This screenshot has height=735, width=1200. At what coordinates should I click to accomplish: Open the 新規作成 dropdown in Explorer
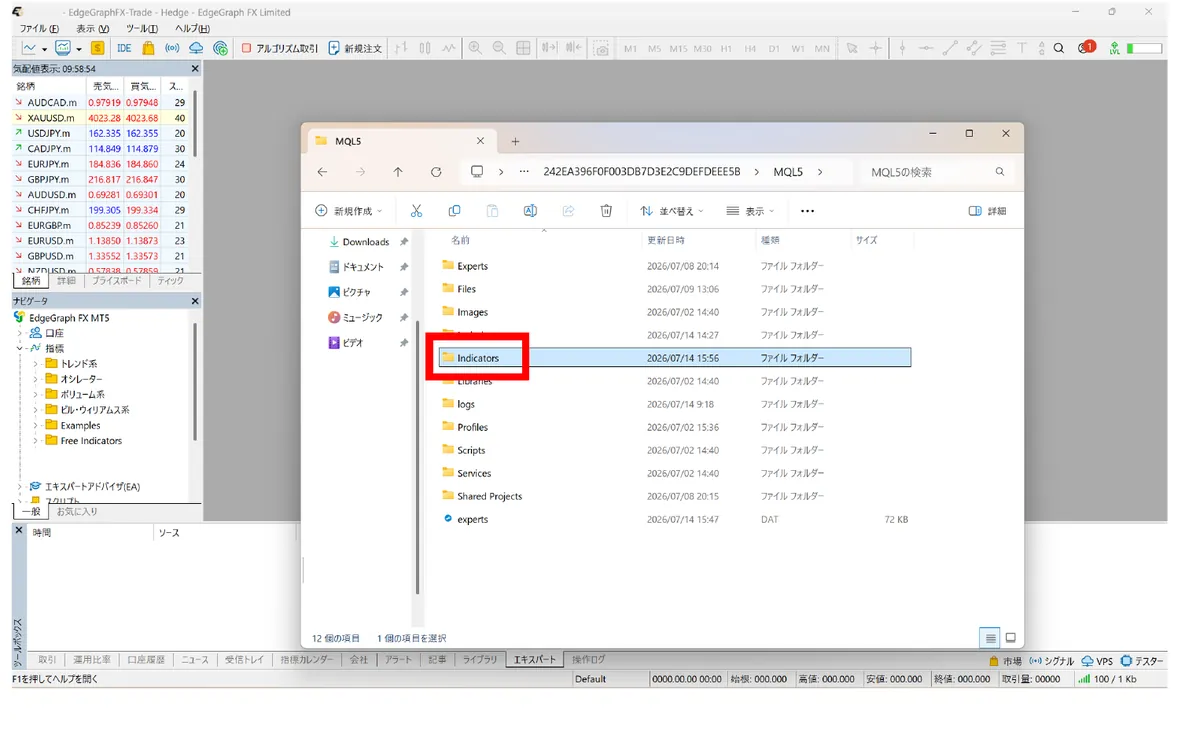[349, 211]
